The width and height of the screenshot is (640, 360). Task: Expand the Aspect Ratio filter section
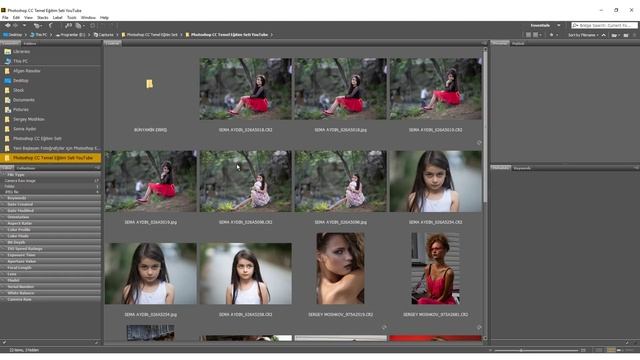(51, 223)
